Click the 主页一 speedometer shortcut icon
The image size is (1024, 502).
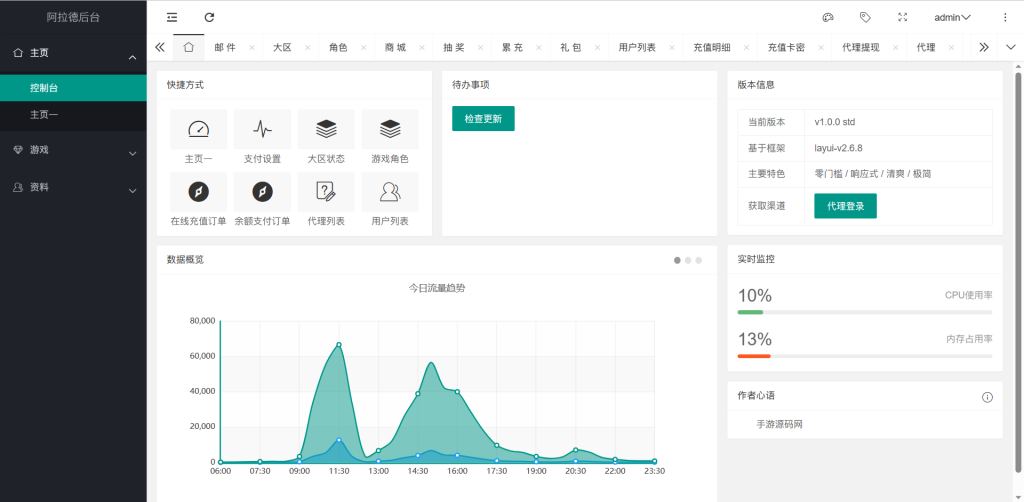point(198,130)
